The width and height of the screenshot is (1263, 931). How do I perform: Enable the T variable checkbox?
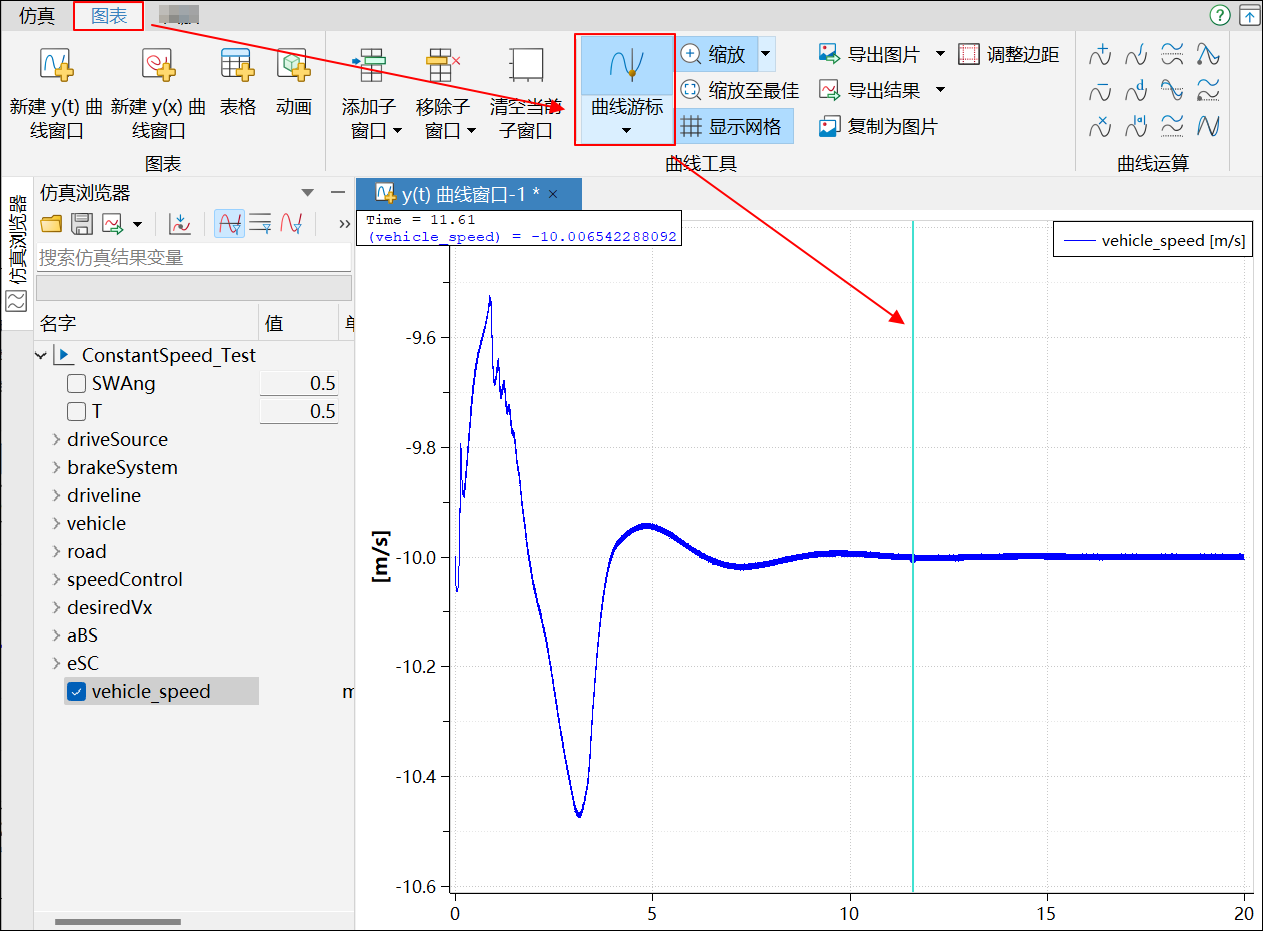click(76, 412)
